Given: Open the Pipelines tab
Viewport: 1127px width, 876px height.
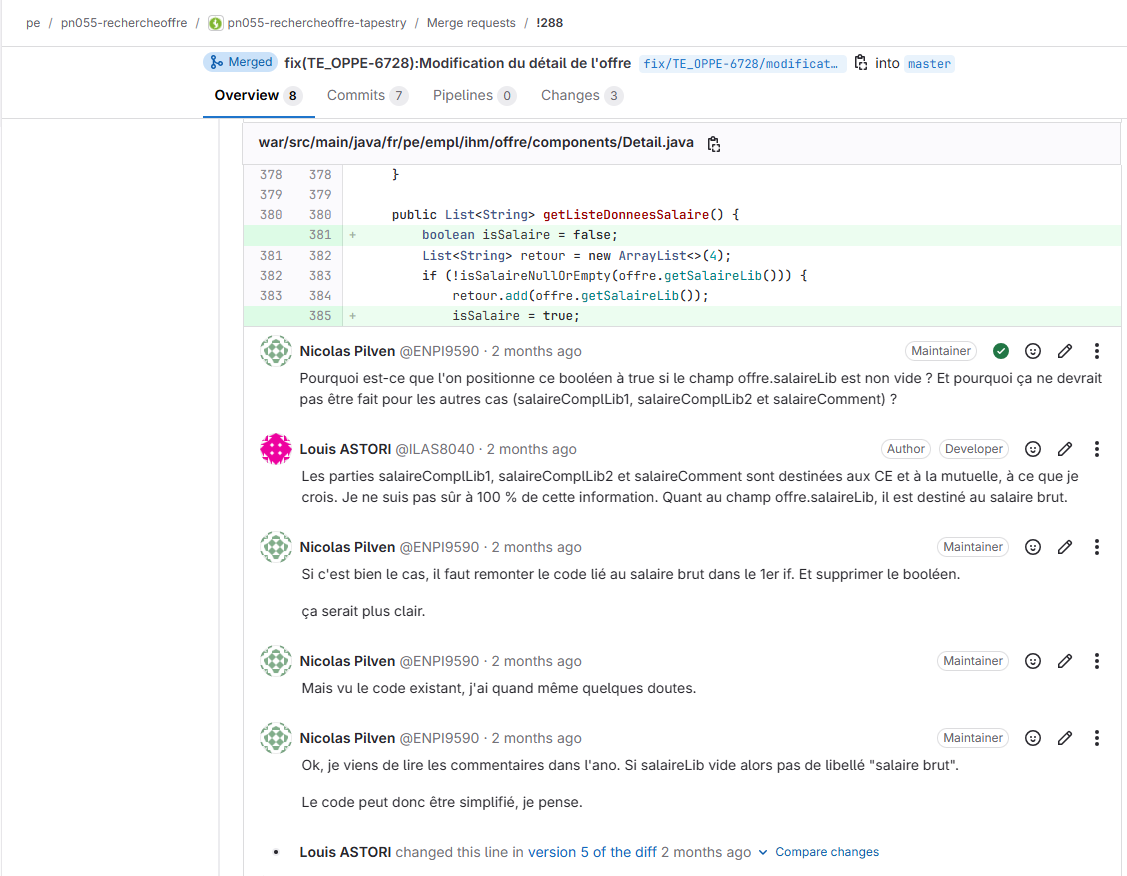Looking at the screenshot, I should pos(465,95).
